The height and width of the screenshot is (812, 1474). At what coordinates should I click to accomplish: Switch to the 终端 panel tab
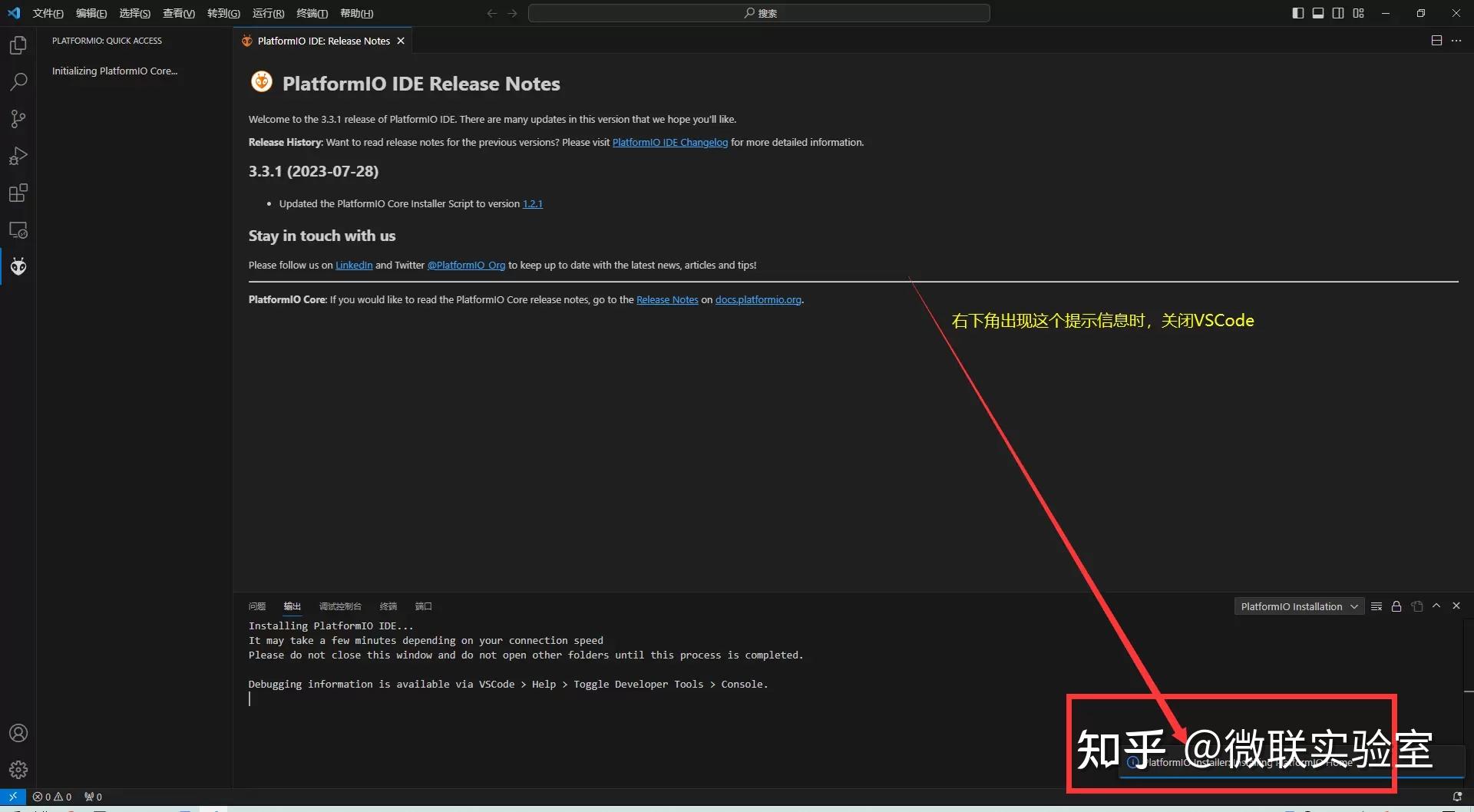pyautogui.click(x=388, y=606)
